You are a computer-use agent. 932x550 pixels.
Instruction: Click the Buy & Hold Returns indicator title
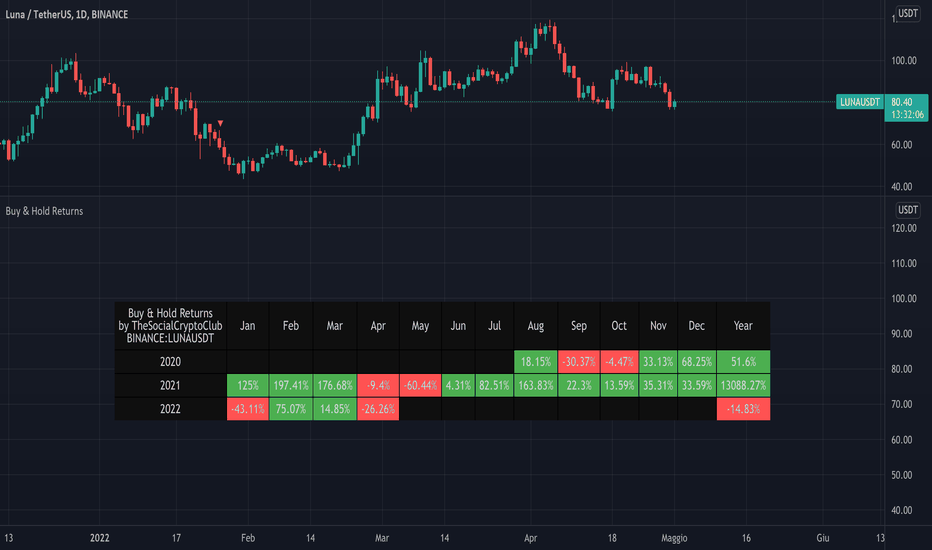coord(44,211)
